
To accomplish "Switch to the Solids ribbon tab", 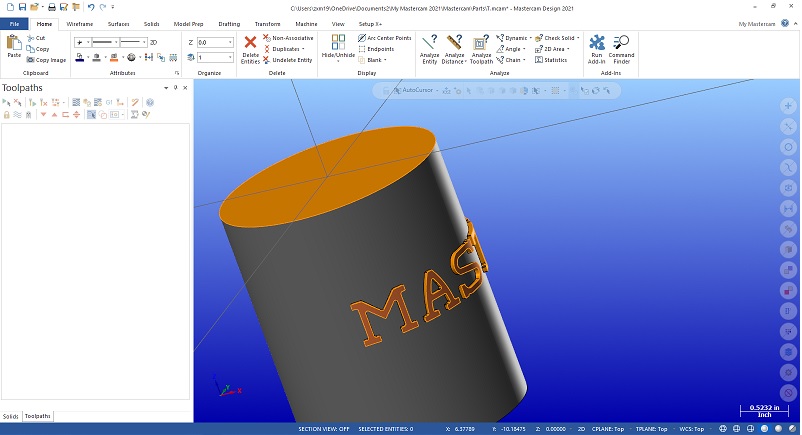I will (x=151, y=24).
